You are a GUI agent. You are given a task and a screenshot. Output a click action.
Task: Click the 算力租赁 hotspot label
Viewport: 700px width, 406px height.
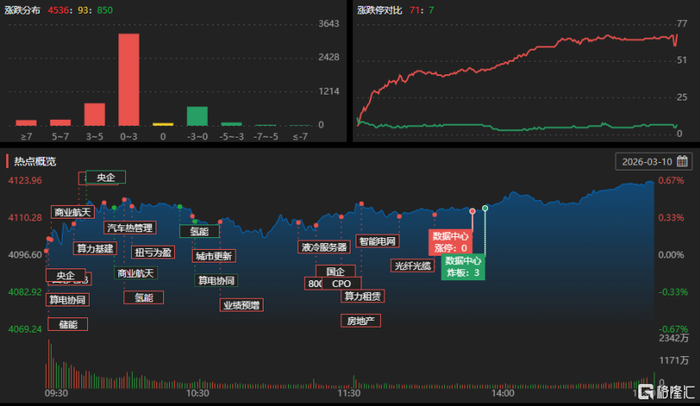coord(362,296)
